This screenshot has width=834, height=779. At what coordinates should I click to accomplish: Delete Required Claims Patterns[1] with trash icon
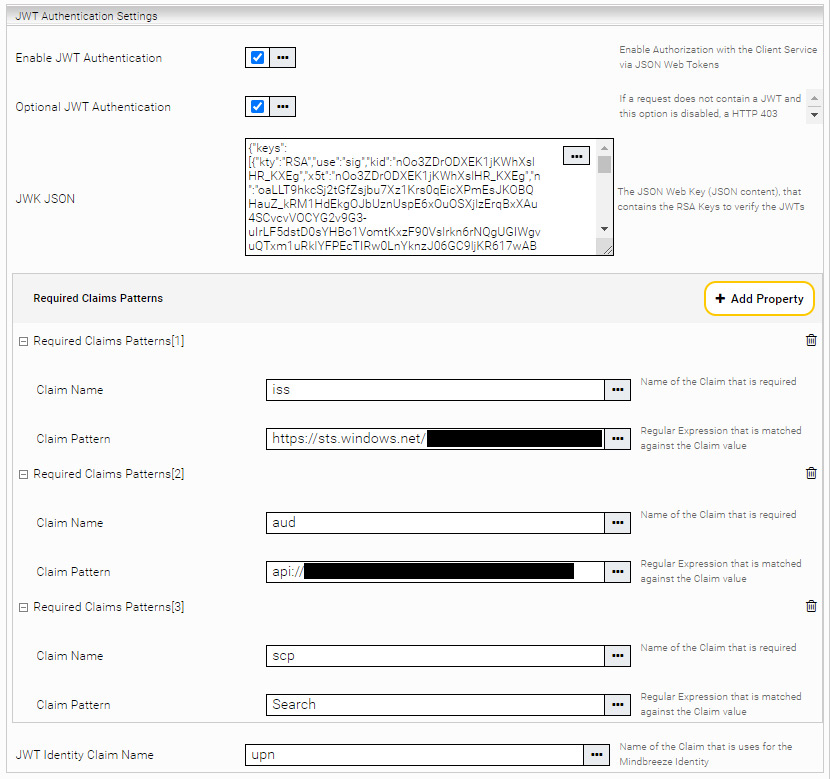pyautogui.click(x=811, y=340)
